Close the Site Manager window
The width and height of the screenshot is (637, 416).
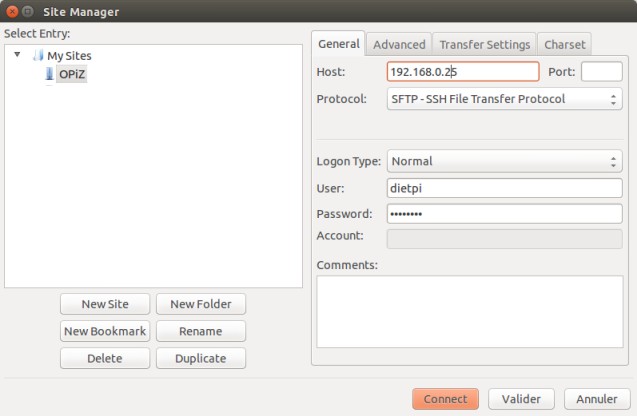11,11
